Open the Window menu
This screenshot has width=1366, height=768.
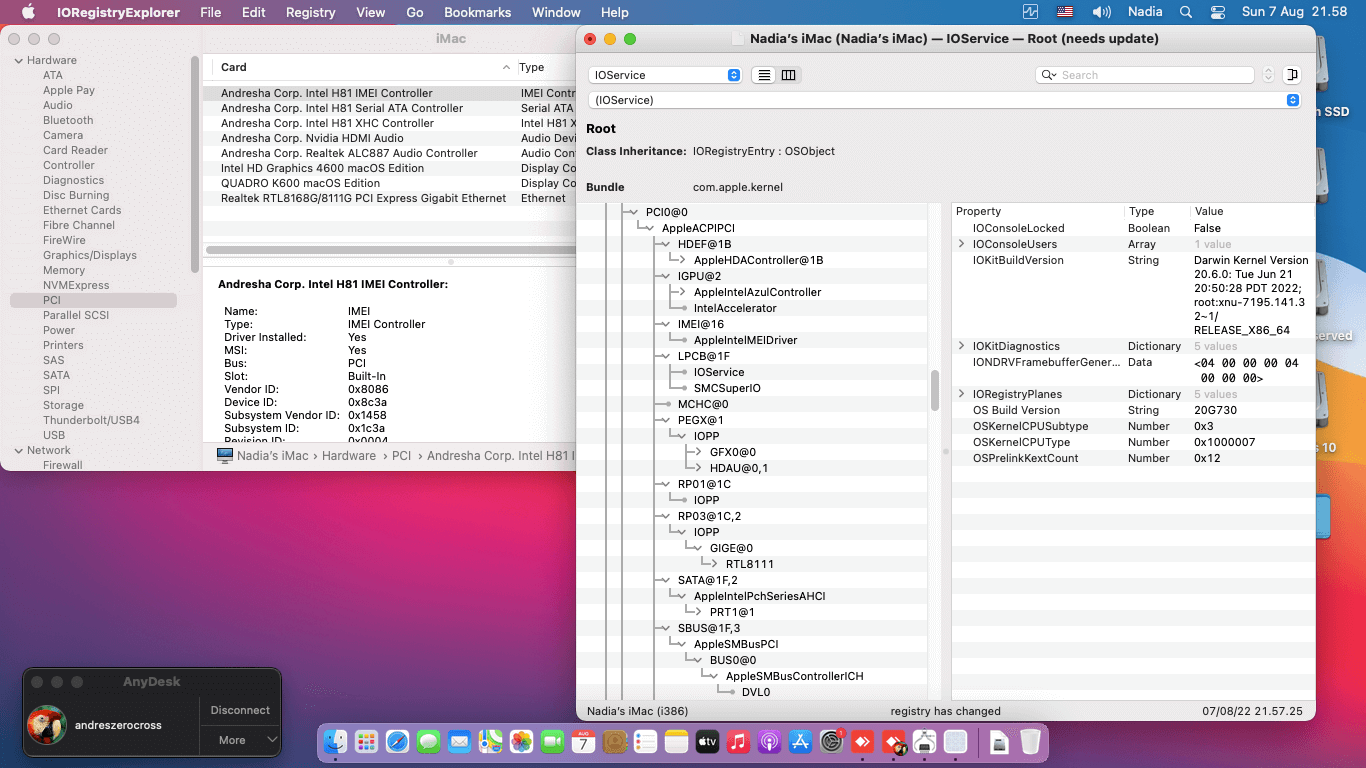click(556, 12)
